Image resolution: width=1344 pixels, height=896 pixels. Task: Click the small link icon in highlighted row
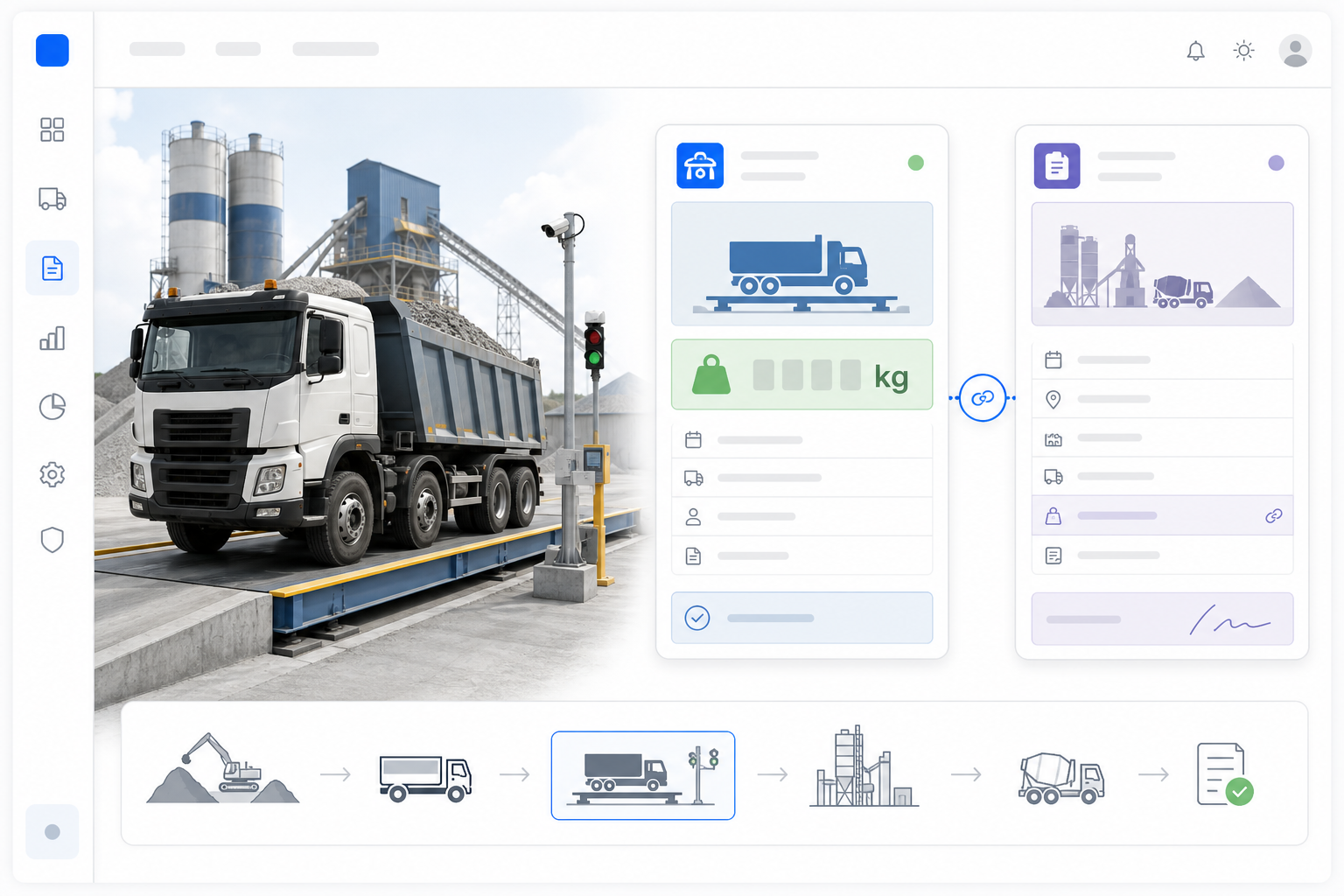1274,516
